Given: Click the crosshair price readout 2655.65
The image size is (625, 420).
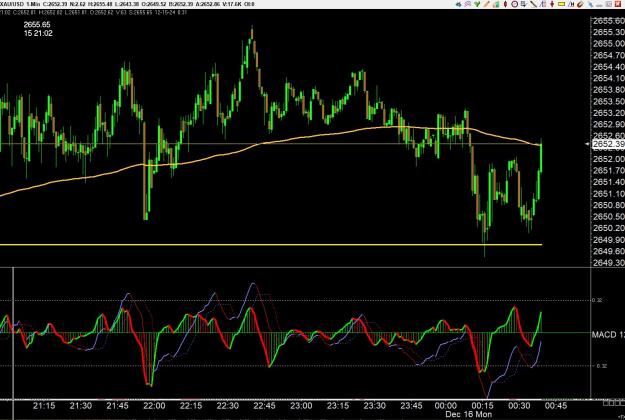Looking at the screenshot, I should [37, 25].
